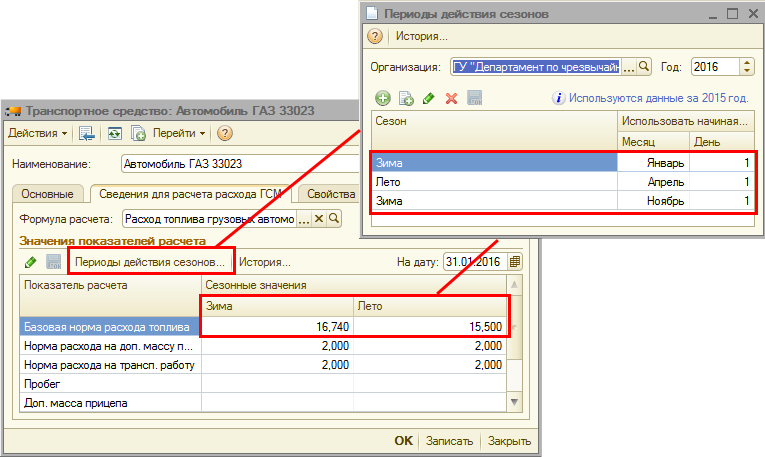Clear the Формула расчета field with X
Image resolution: width=765 pixels, height=457 pixels.
tap(320, 219)
